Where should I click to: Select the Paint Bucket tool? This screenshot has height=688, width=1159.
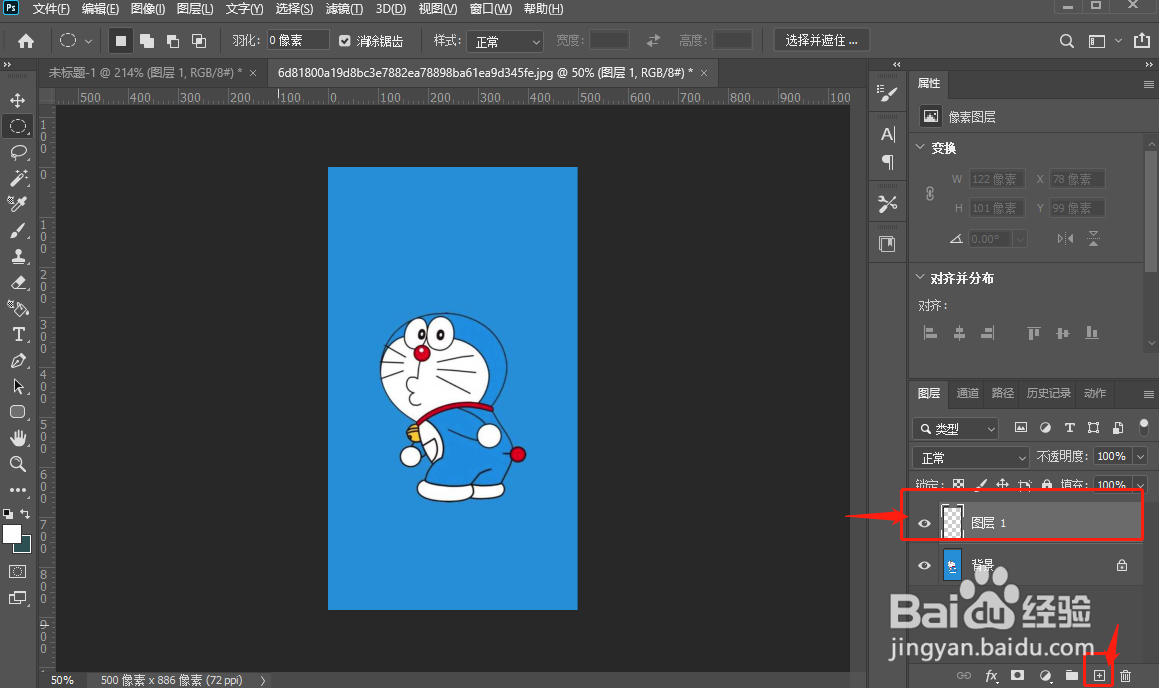(18, 308)
